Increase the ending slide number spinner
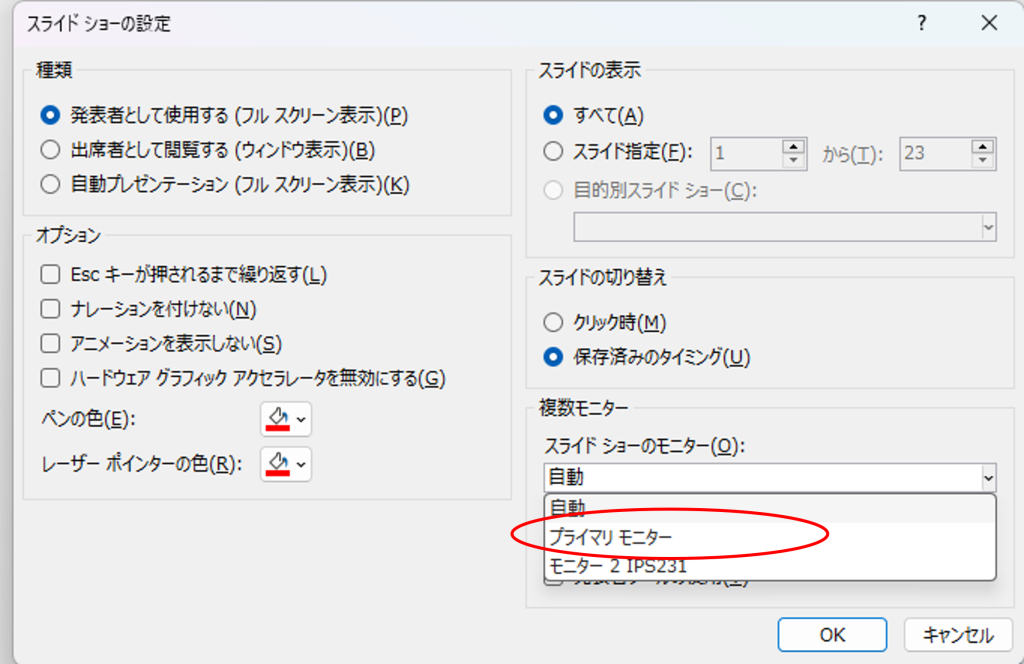 tap(984, 146)
